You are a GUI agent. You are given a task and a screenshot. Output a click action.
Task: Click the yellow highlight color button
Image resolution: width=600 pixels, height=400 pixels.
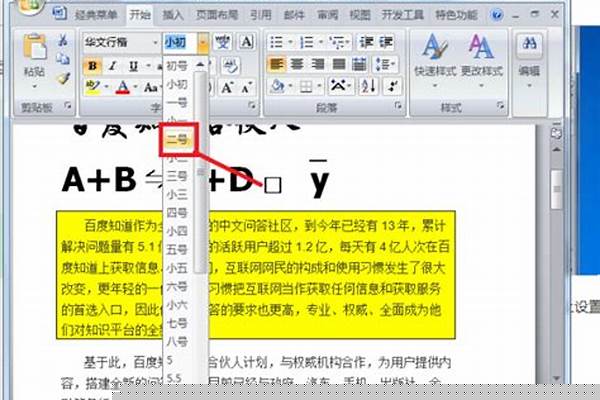click(93, 87)
